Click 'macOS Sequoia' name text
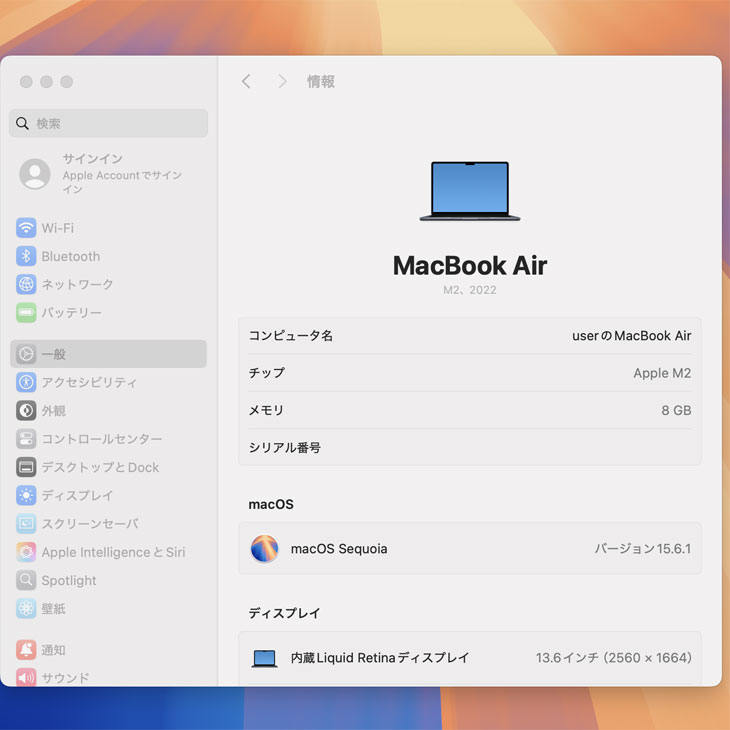This screenshot has height=730, width=730. coord(339,548)
